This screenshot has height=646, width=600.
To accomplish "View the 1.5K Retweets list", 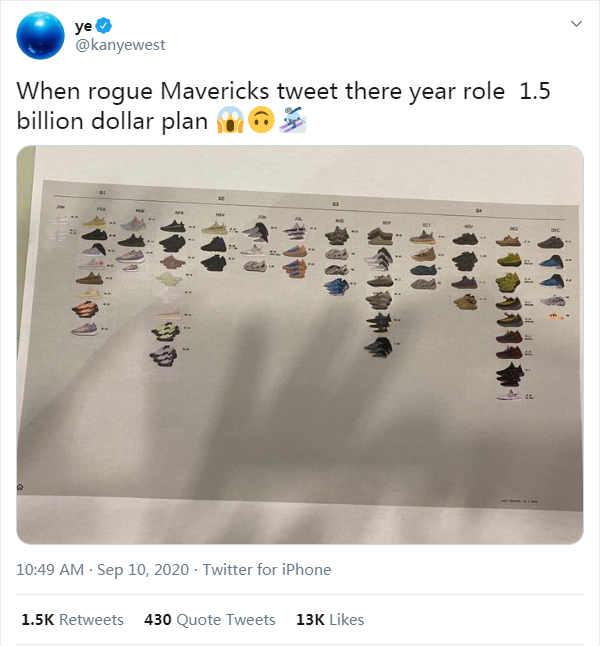I will [72, 620].
